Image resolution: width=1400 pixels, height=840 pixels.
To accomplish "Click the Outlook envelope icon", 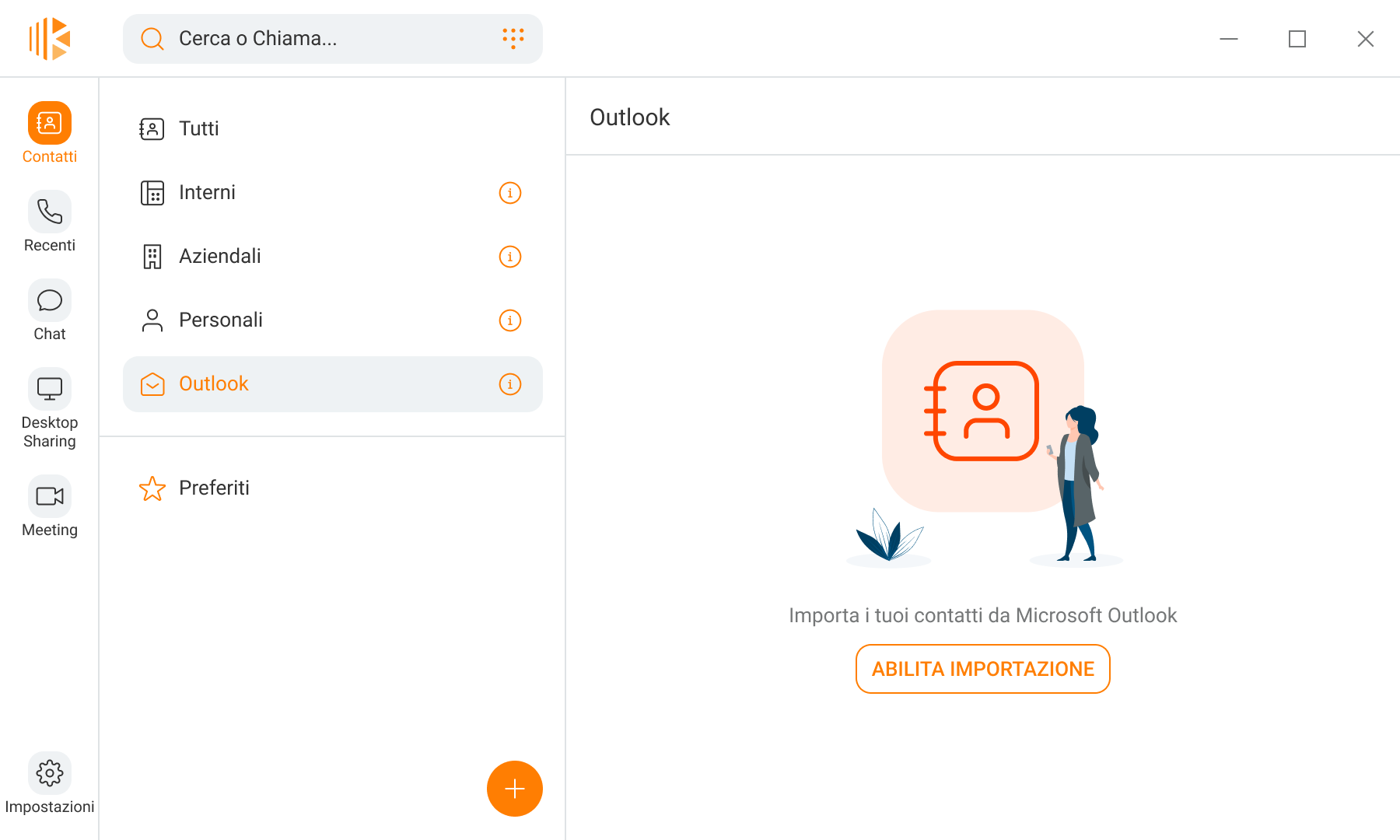I will [152, 384].
